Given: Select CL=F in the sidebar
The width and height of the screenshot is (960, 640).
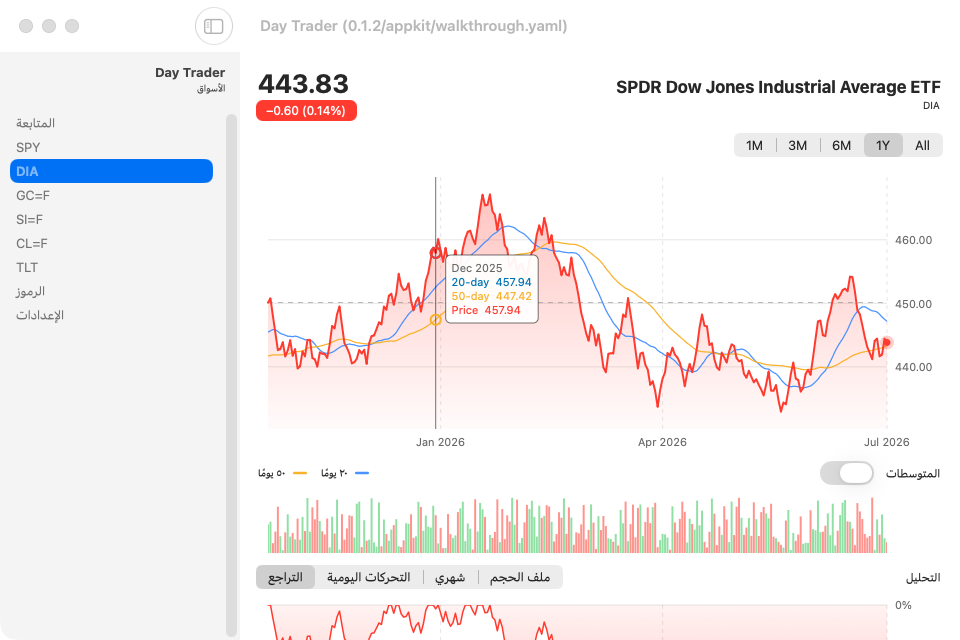Looking at the screenshot, I should pyautogui.click(x=111, y=244).
